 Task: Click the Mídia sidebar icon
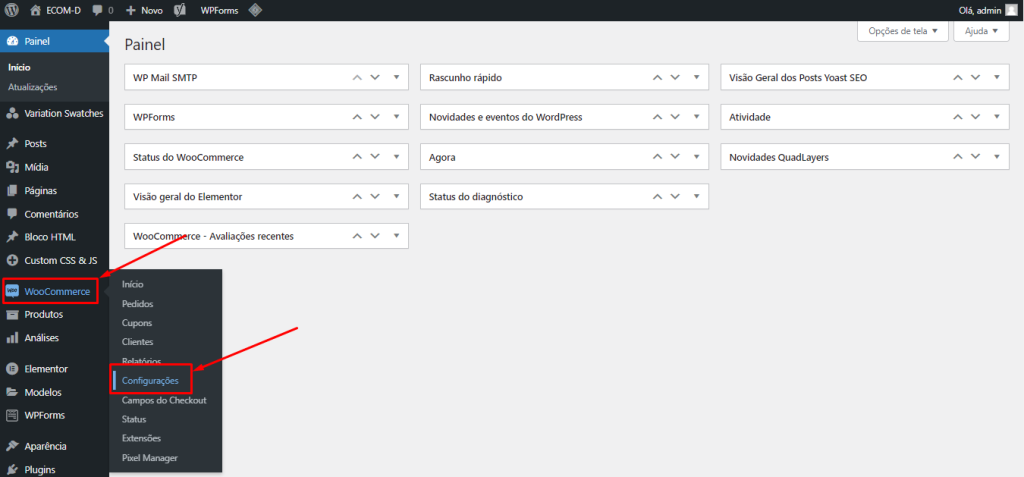[12, 167]
